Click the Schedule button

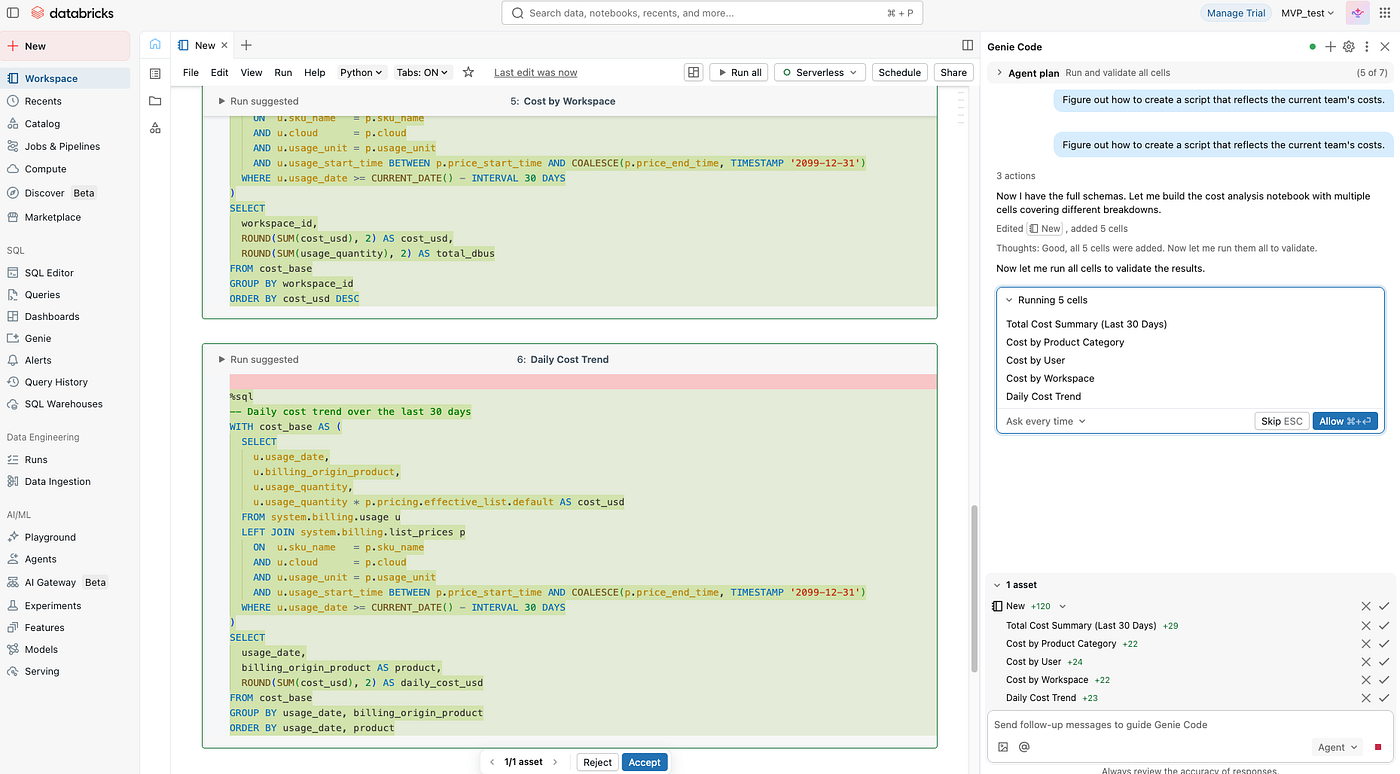coord(899,72)
